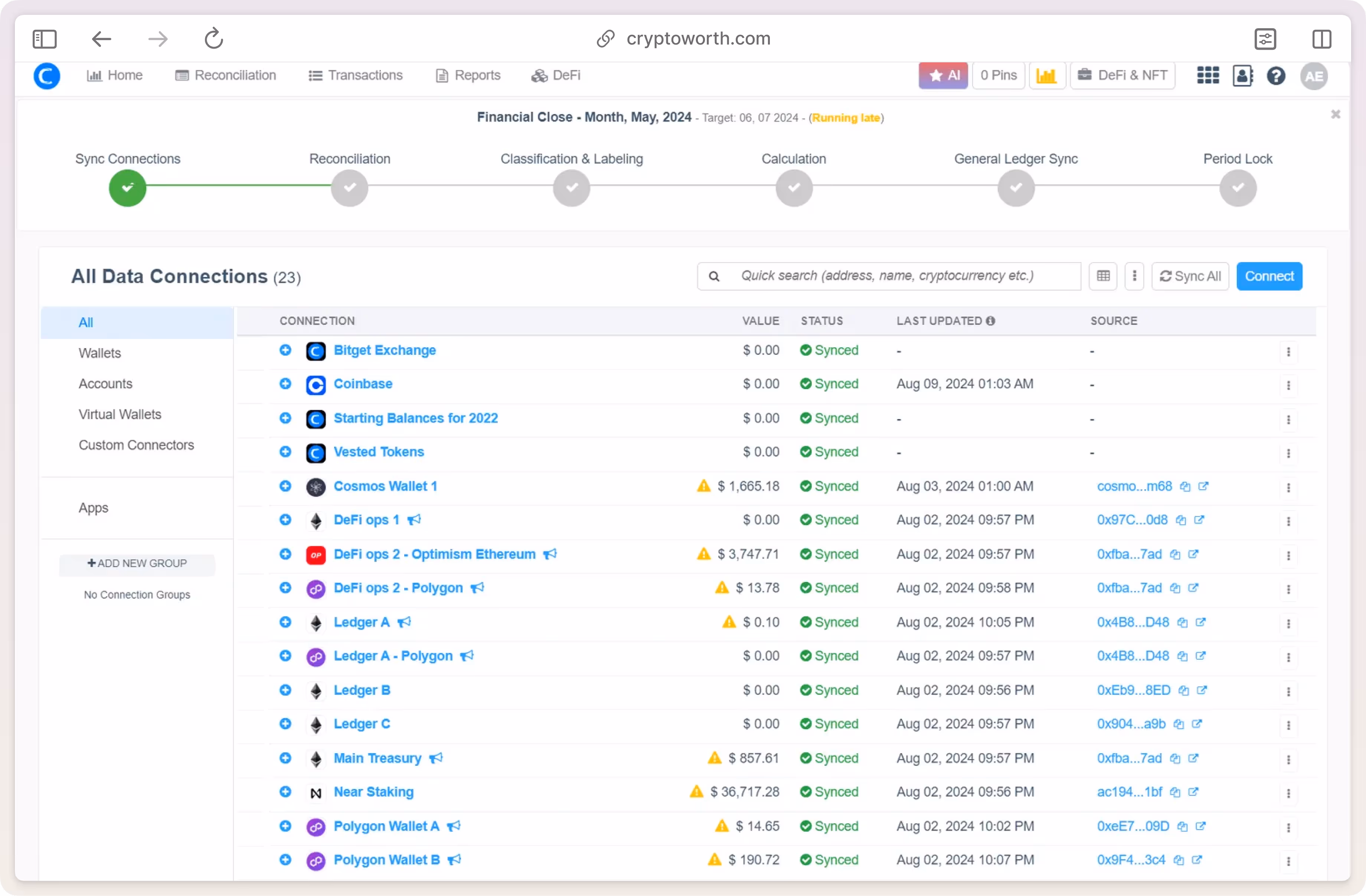Viewport: 1366px width, 896px height.
Task: Click the warning icon next to Near Staking value
Action: click(696, 792)
